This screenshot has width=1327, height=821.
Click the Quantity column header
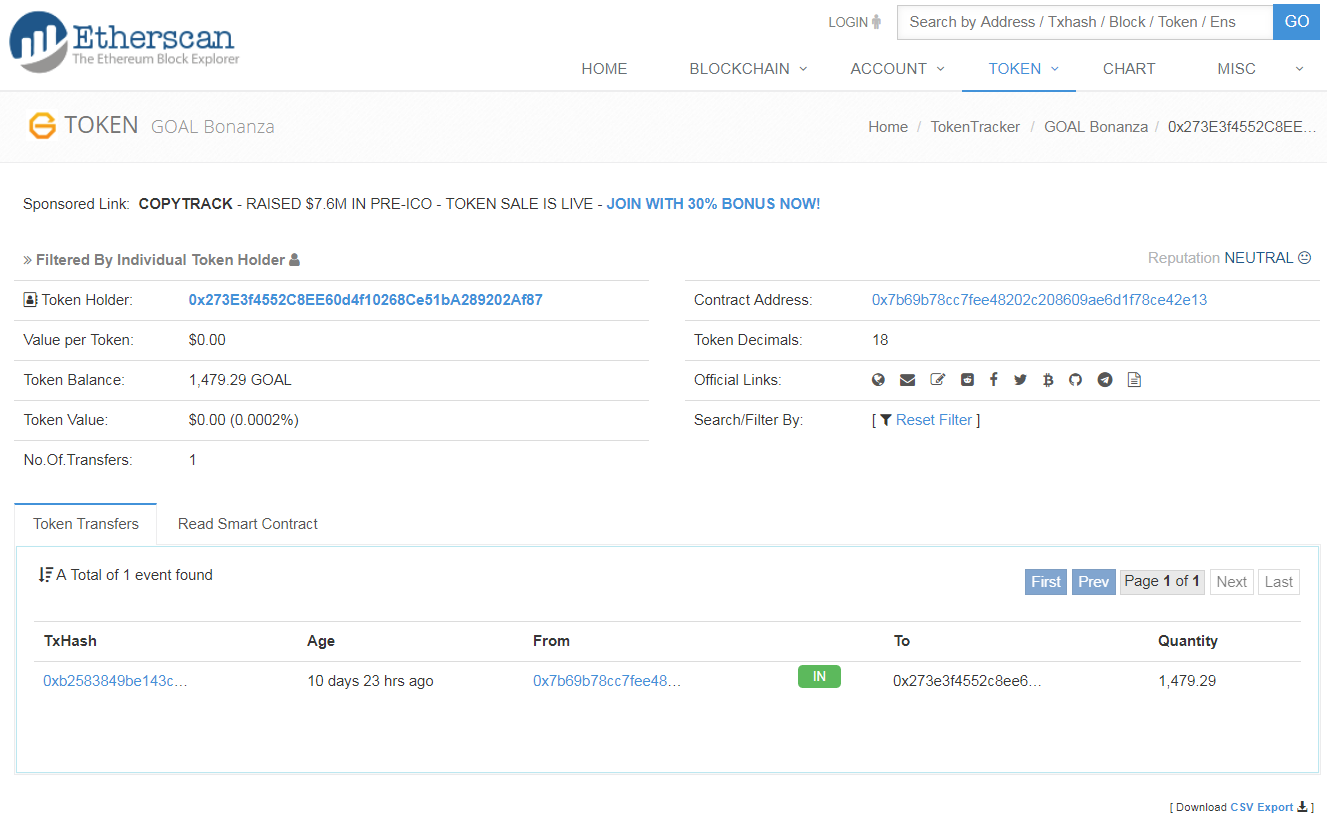coord(1188,641)
